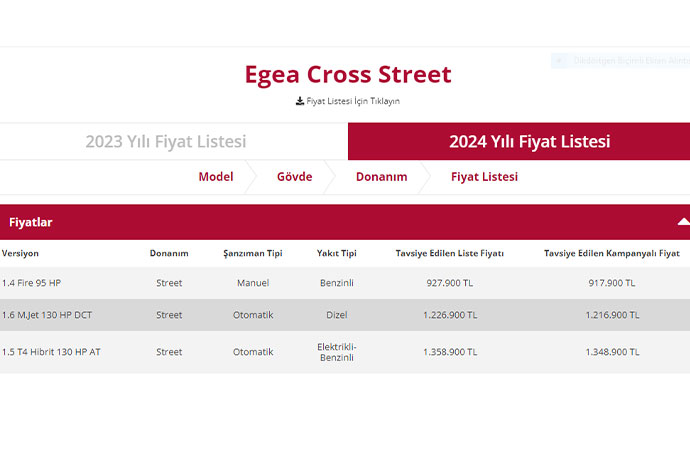Click the 917.900 TL campaign price
The image size is (690, 450).
[611, 283]
